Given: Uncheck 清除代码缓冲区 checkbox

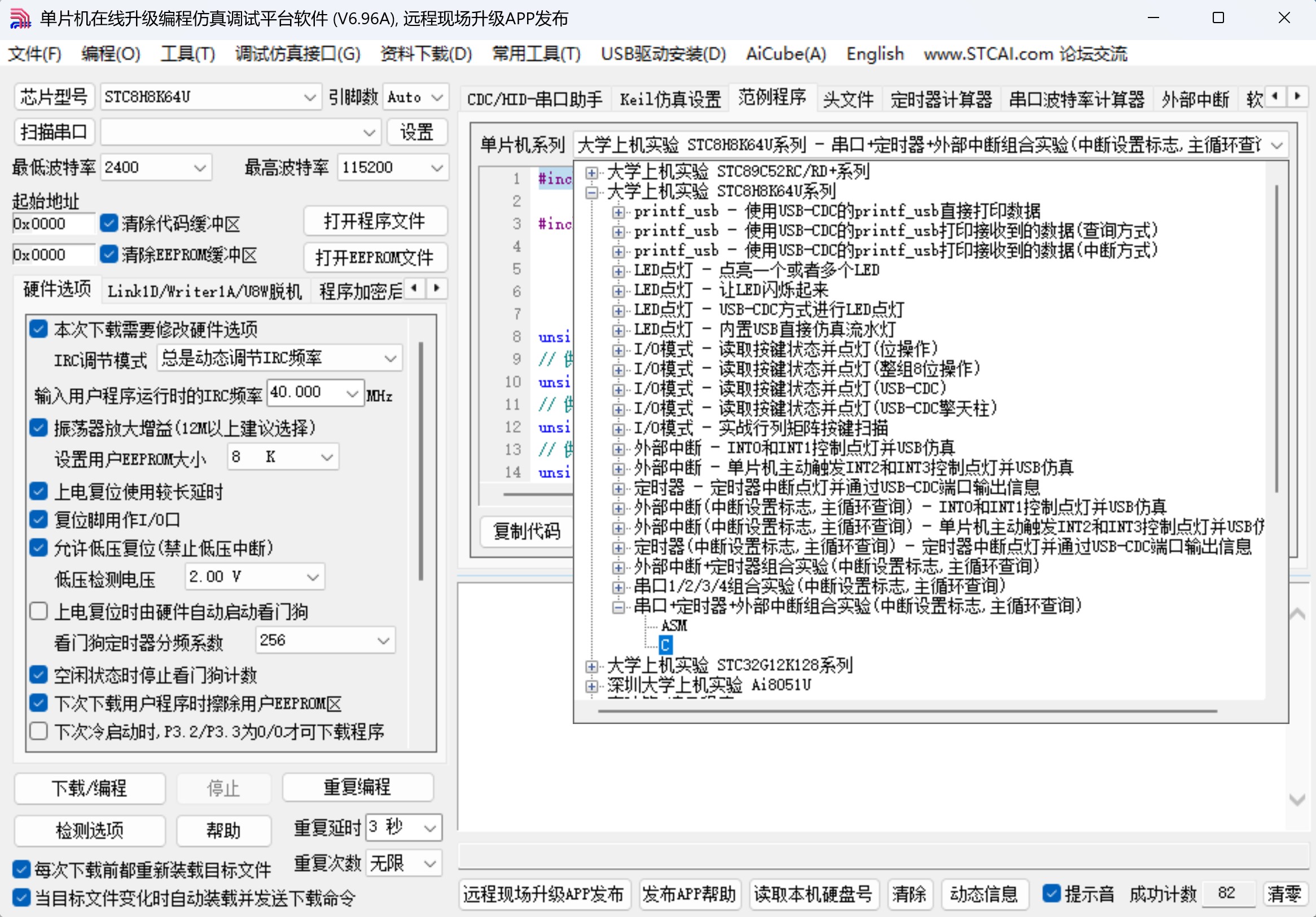Looking at the screenshot, I should [x=109, y=223].
